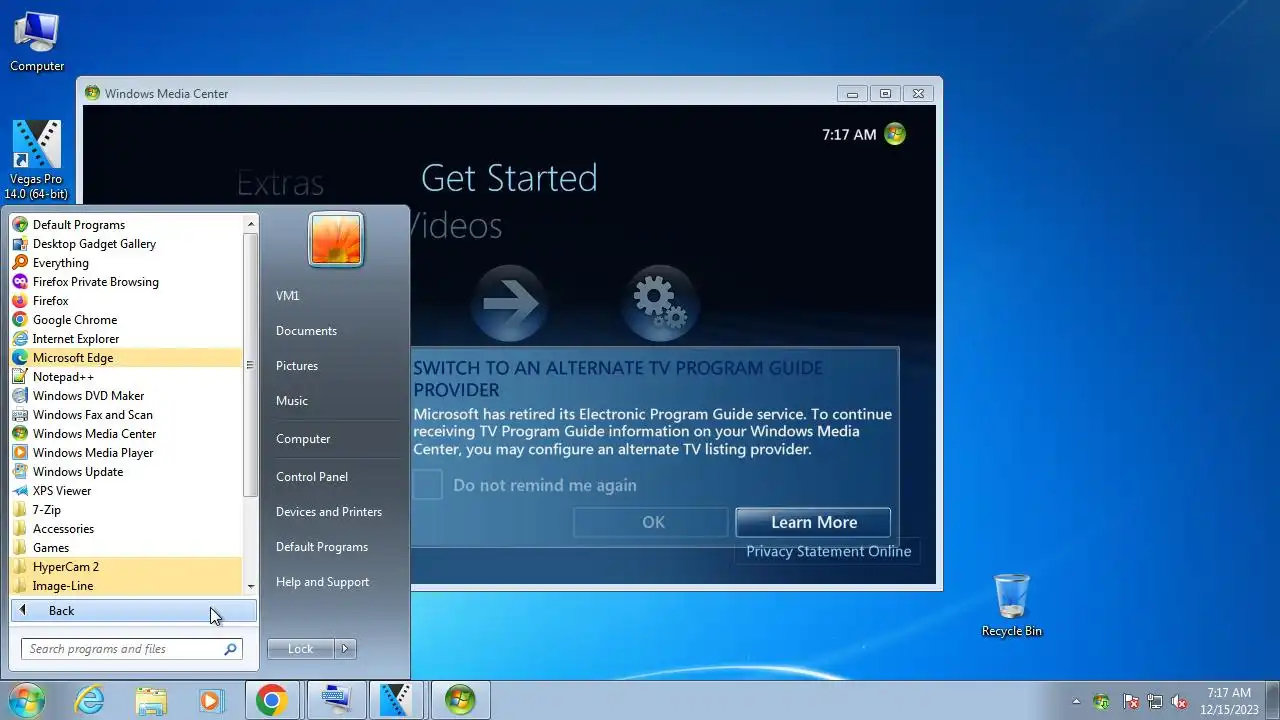The height and width of the screenshot is (720, 1280).
Task: Click the gears settings tile in Media Center
Action: (660, 303)
